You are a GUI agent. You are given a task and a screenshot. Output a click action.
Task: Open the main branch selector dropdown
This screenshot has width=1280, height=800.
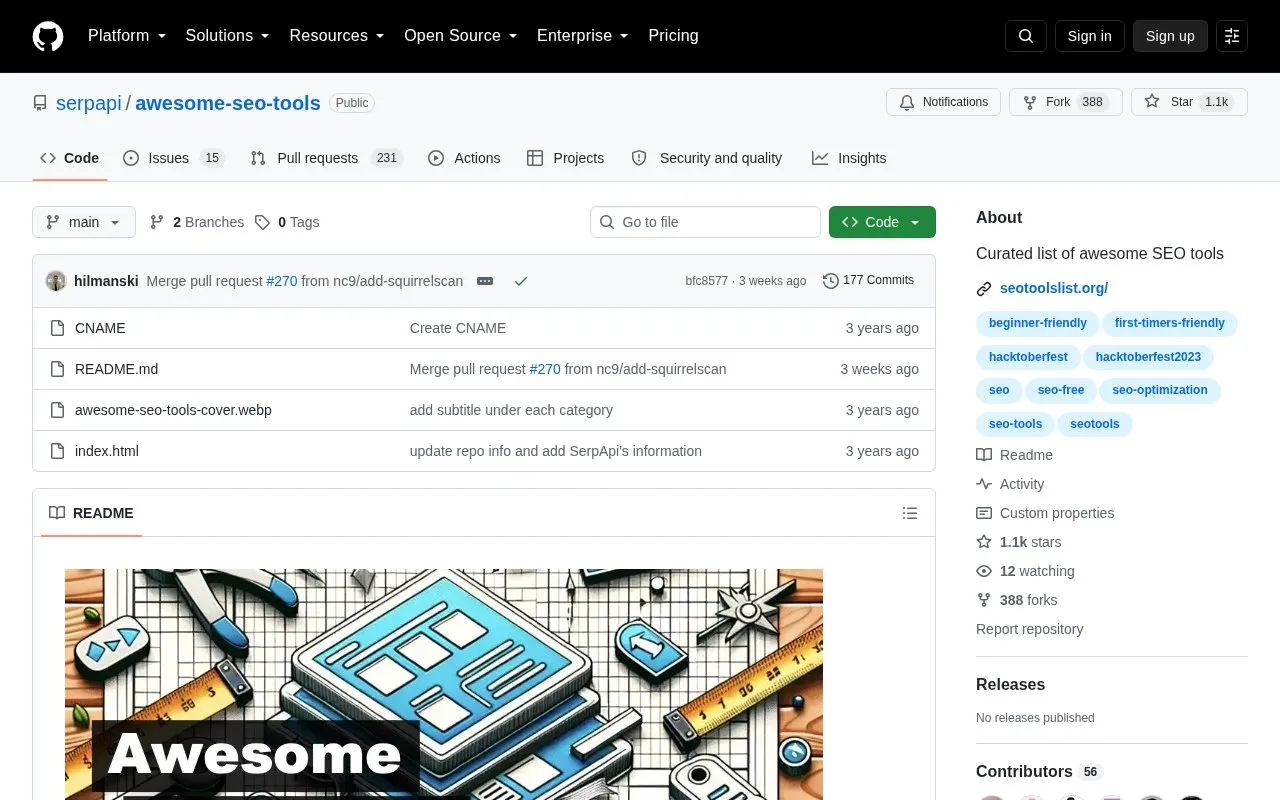tap(84, 222)
